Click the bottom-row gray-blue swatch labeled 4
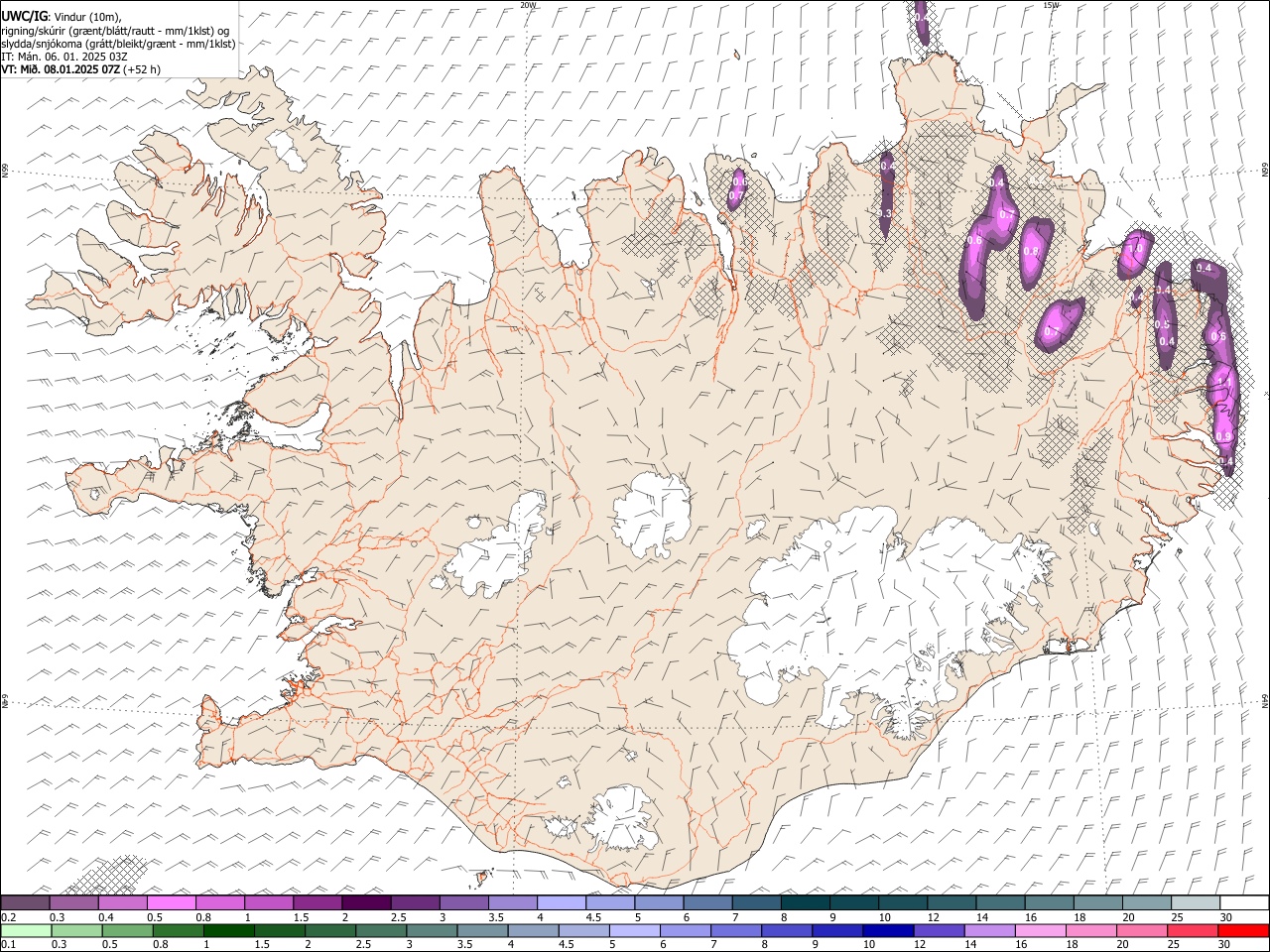 coord(533,930)
